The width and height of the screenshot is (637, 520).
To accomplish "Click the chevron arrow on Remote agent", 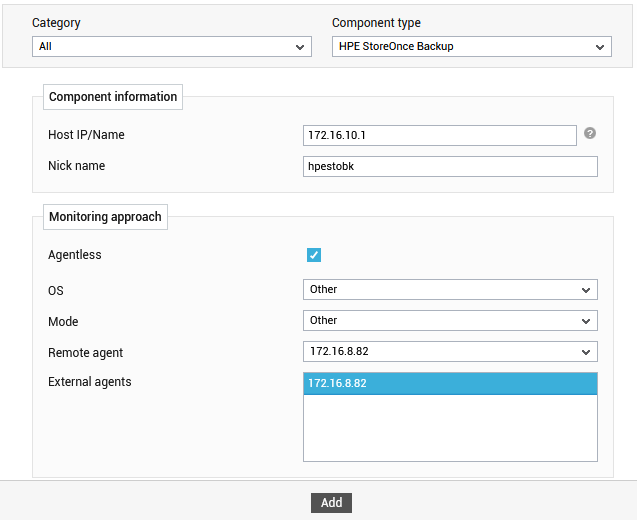I will tap(586, 352).
